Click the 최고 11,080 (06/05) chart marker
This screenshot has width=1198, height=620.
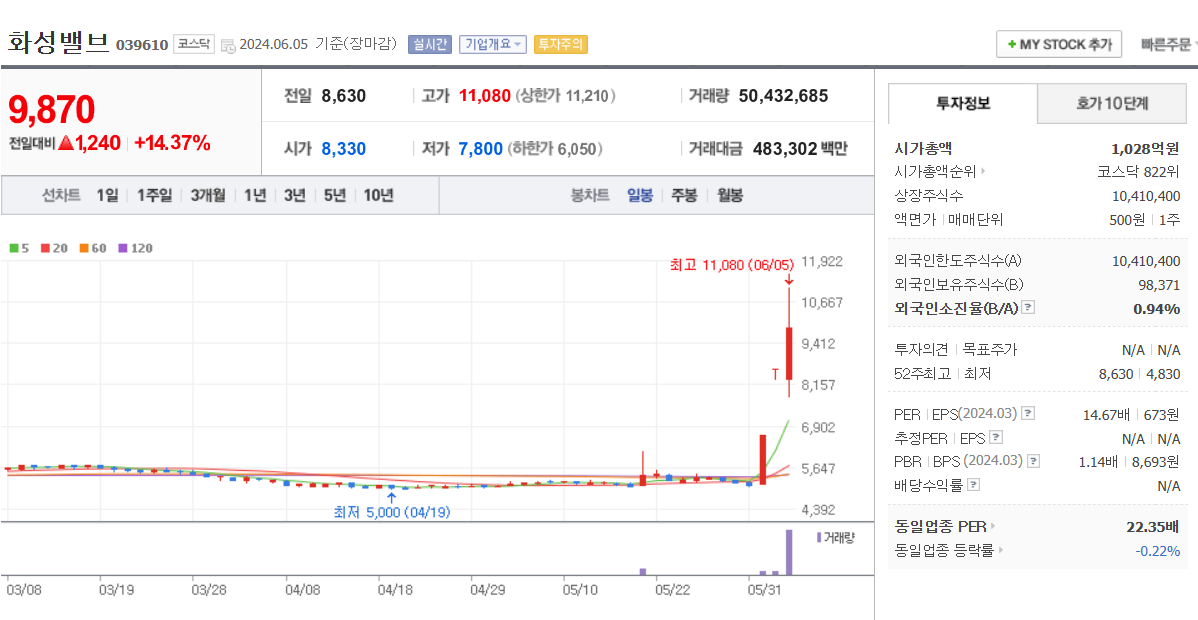[x=732, y=265]
